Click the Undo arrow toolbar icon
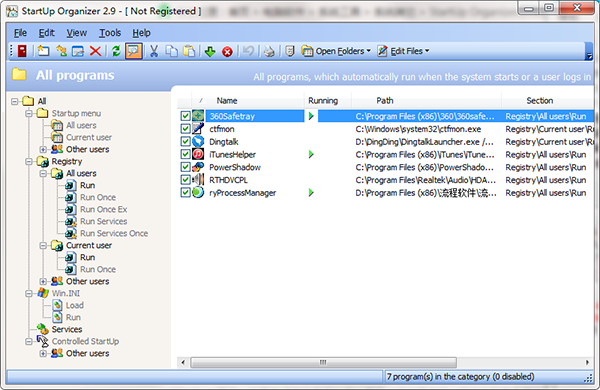This screenshot has width=600, height=390. [248, 51]
